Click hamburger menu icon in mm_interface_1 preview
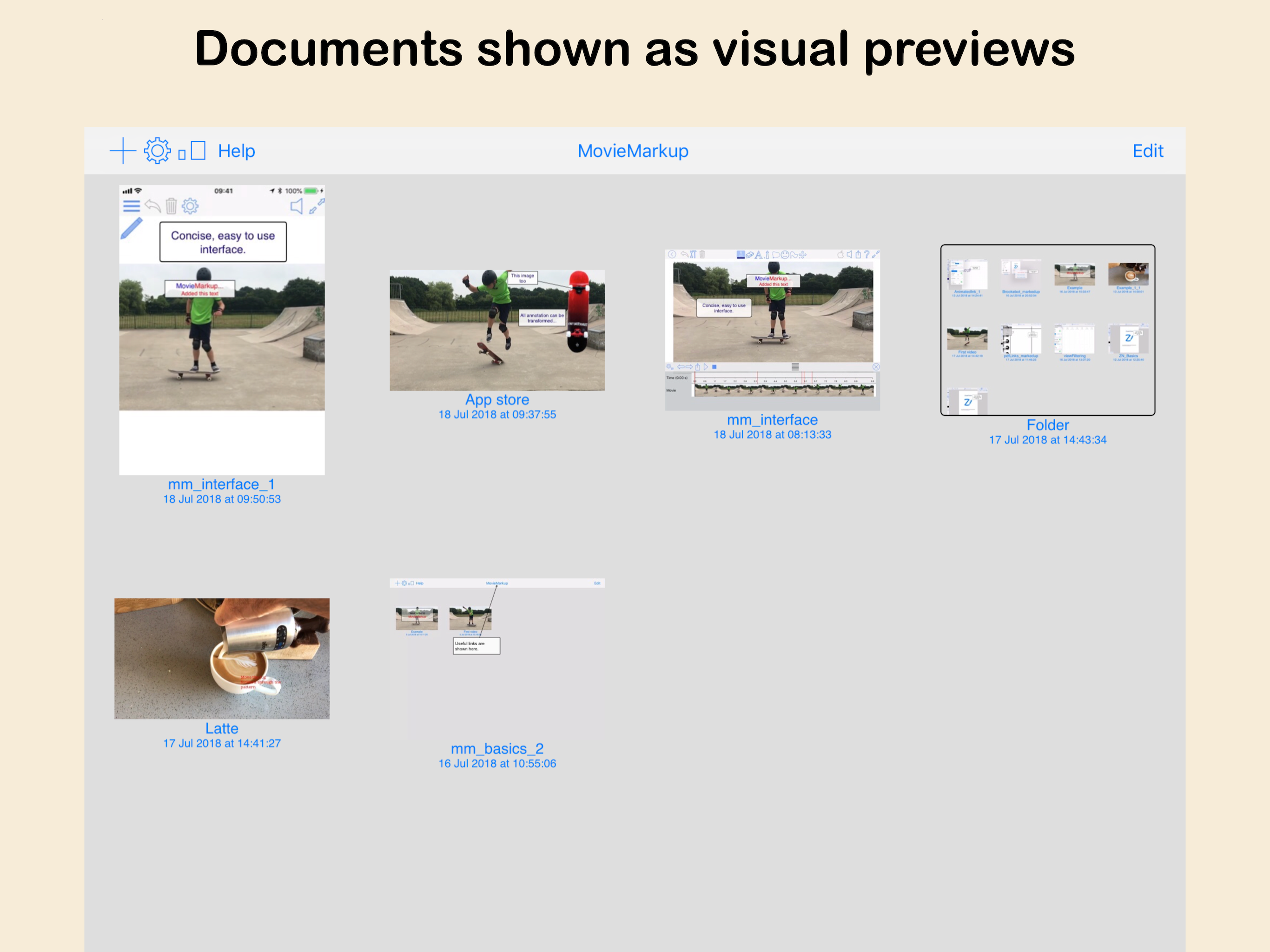This screenshot has width=1270, height=952. tap(132, 206)
